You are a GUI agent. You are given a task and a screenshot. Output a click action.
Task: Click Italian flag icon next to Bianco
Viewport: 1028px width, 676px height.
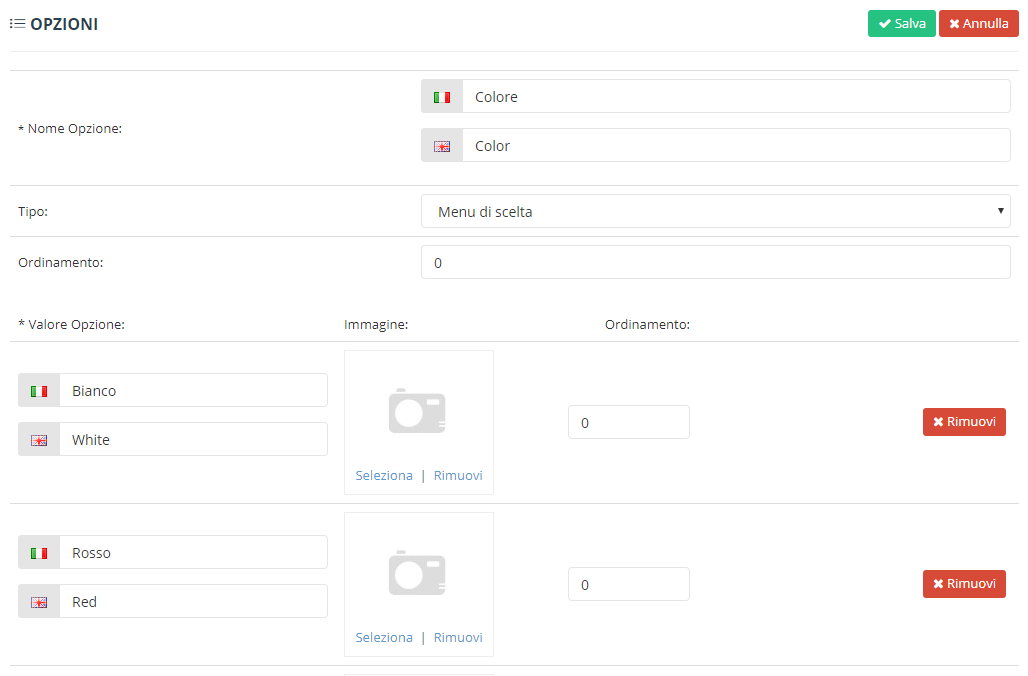(39, 391)
